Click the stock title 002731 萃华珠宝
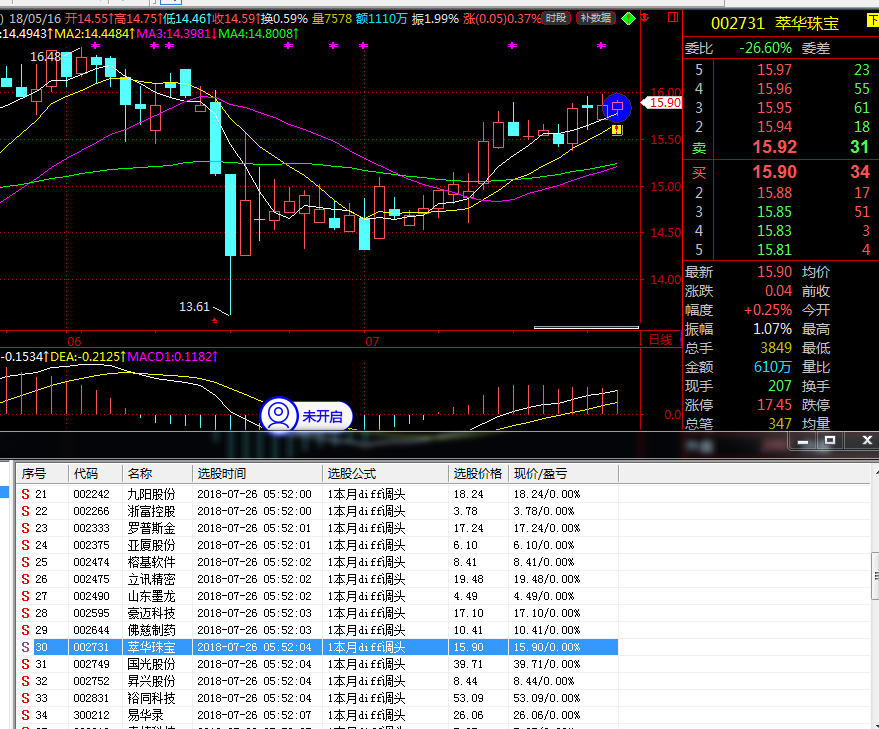The width and height of the screenshot is (879, 729). pyautogui.click(x=775, y=24)
